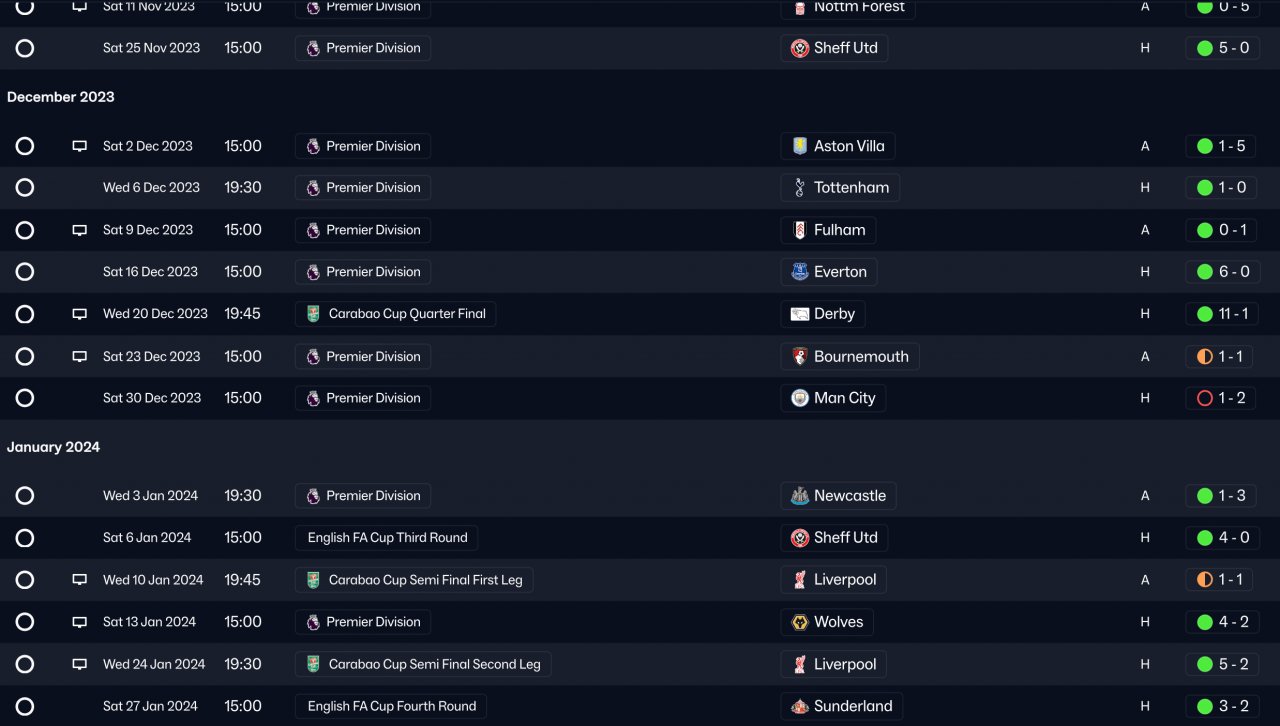Select the radio circle for the Everton fixture
This screenshot has width=1280, height=726.
[x=25, y=272]
